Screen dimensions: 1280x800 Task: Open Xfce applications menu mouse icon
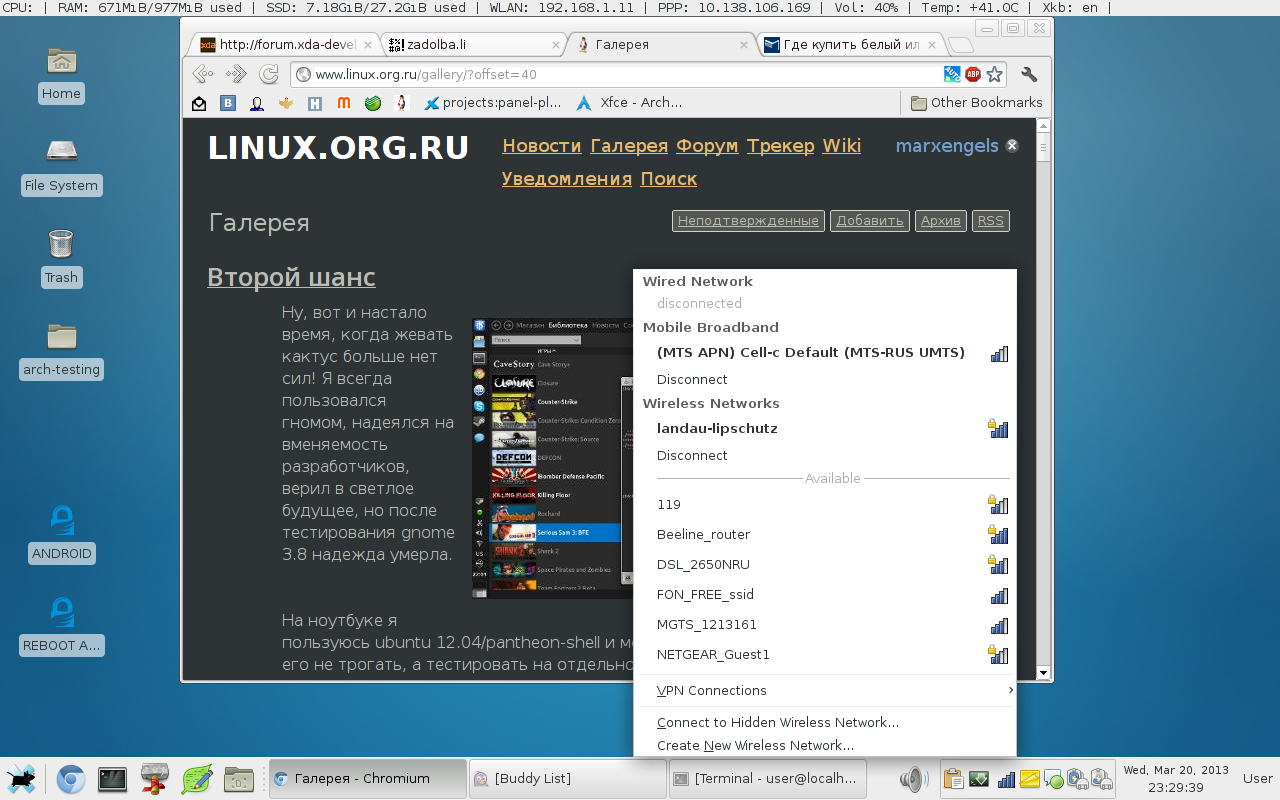pos(21,779)
